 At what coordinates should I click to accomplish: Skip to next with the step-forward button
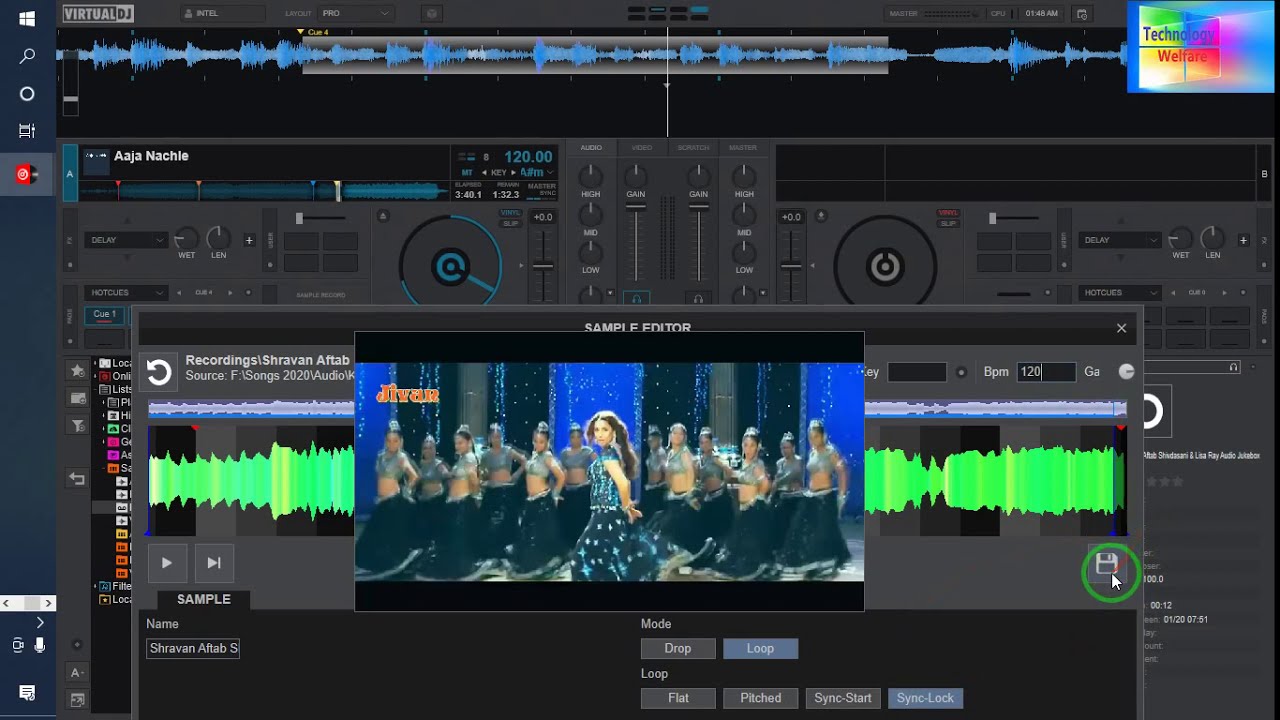coord(214,563)
